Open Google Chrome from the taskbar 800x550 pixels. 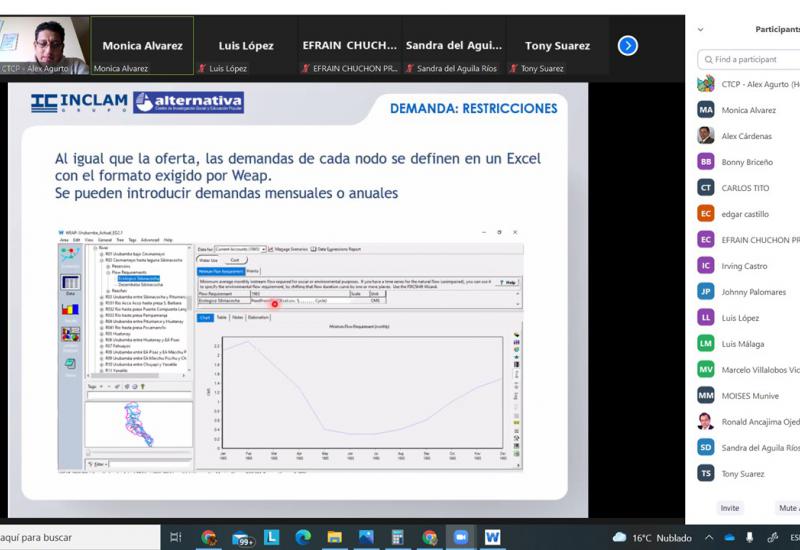tap(208, 538)
